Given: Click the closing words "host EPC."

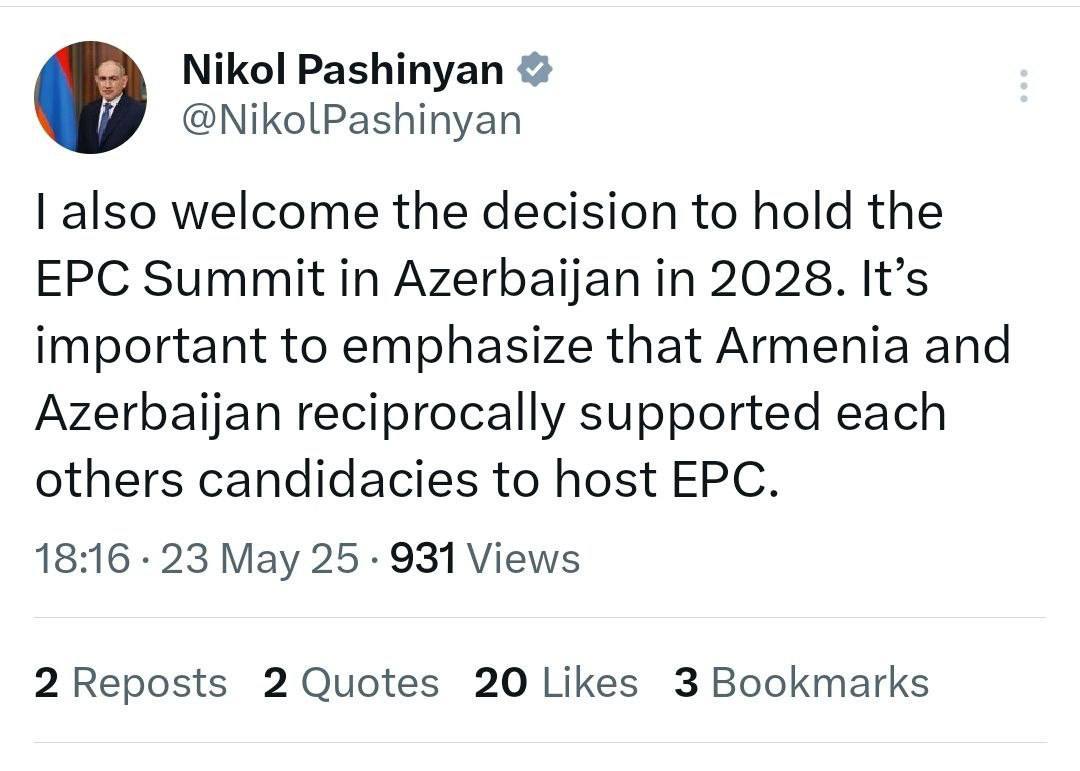Looking at the screenshot, I should pos(667,479).
